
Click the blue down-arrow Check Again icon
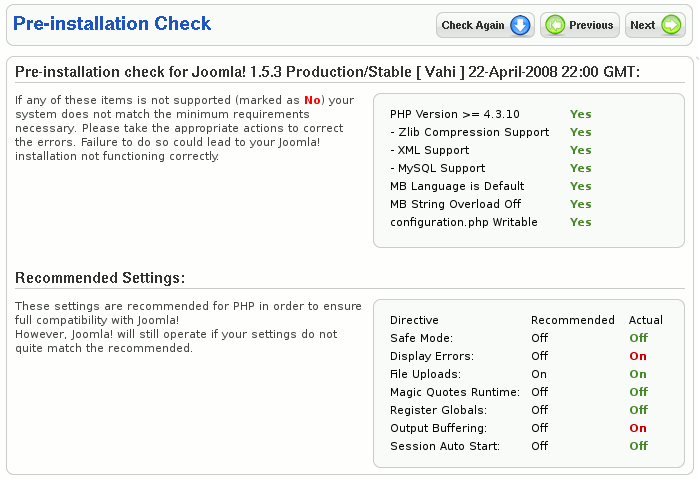click(x=520, y=25)
